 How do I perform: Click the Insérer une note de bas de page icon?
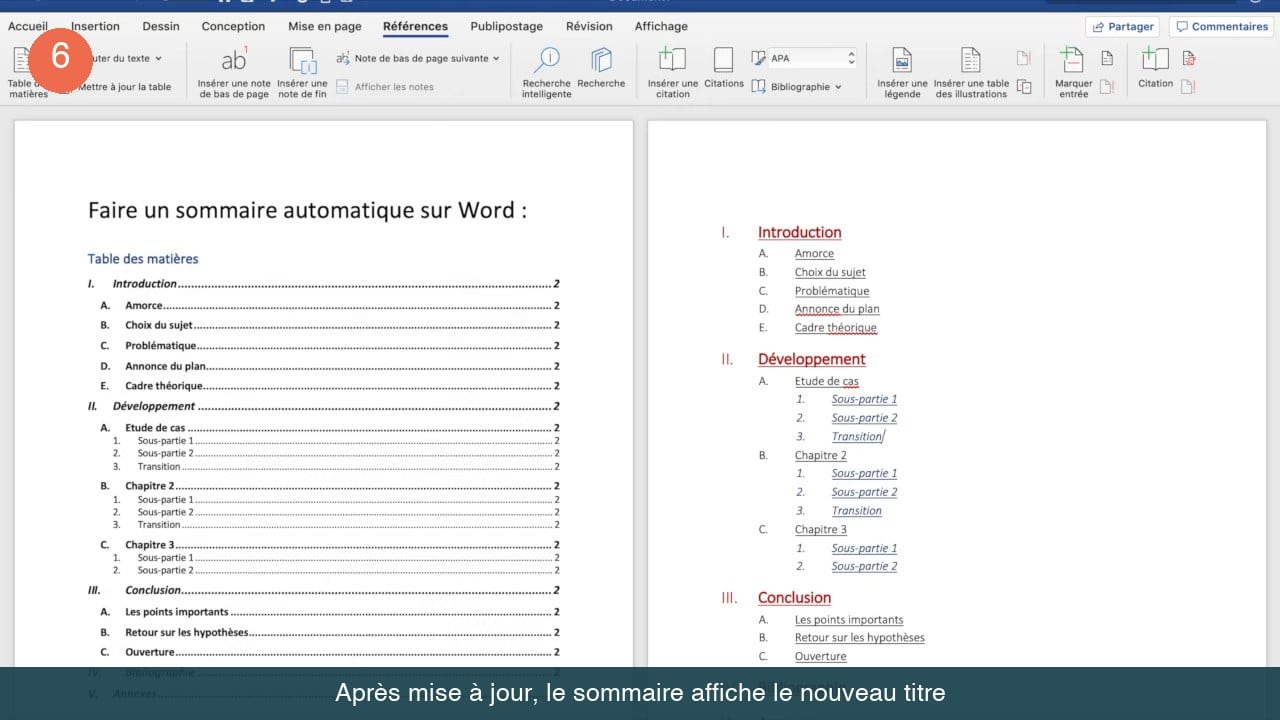coord(234,60)
